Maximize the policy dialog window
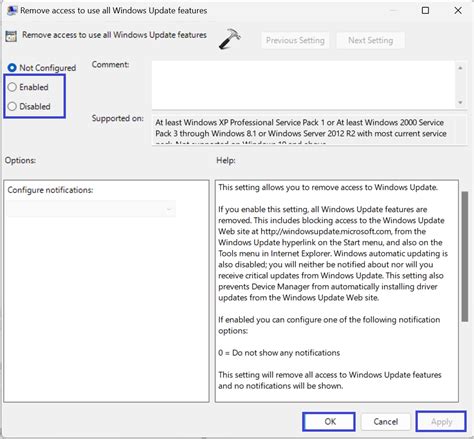Image resolution: width=474 pixels, height=439 pixels. 425,10
